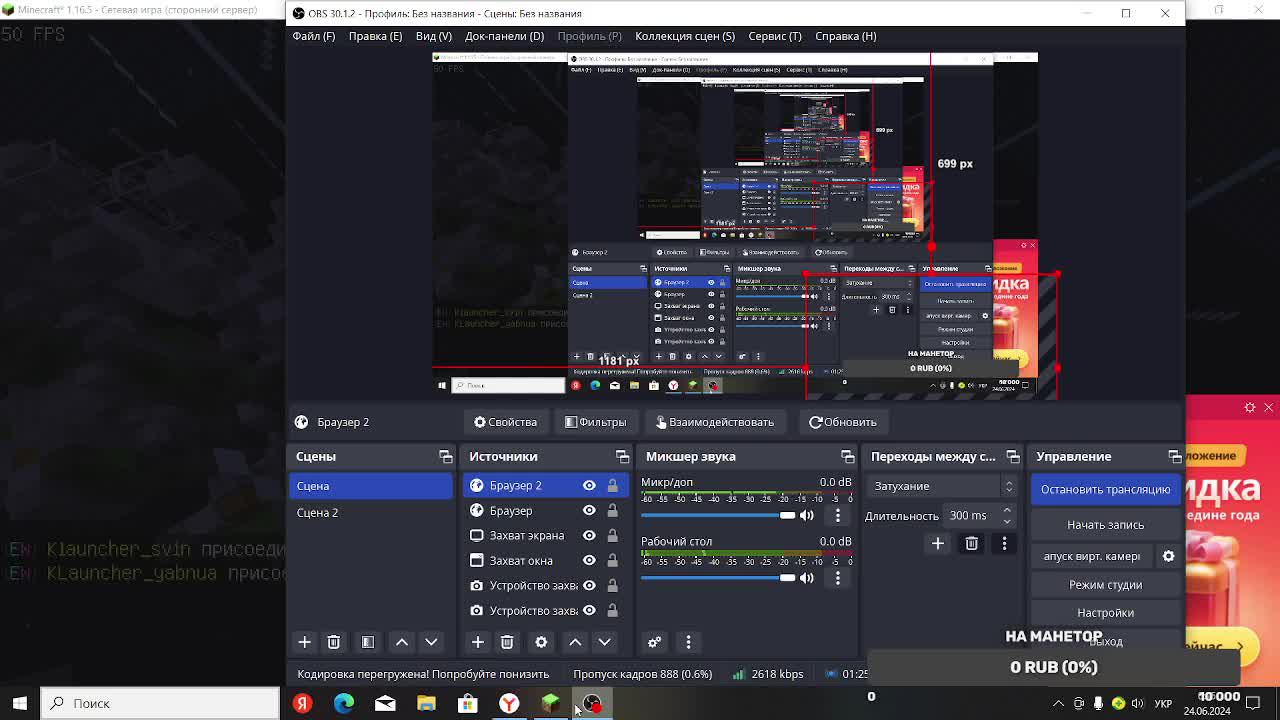Viewport: 1280px width, 720px height.
Task: Increase transition duration with up arrow
Action: coord(1007,511)
